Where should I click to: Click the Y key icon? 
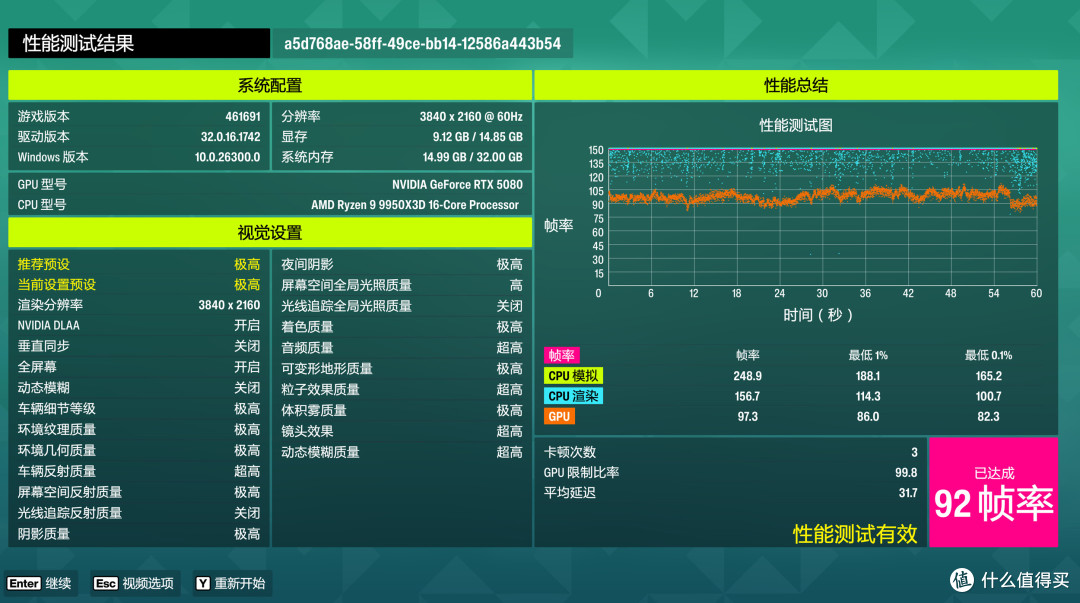202,583
